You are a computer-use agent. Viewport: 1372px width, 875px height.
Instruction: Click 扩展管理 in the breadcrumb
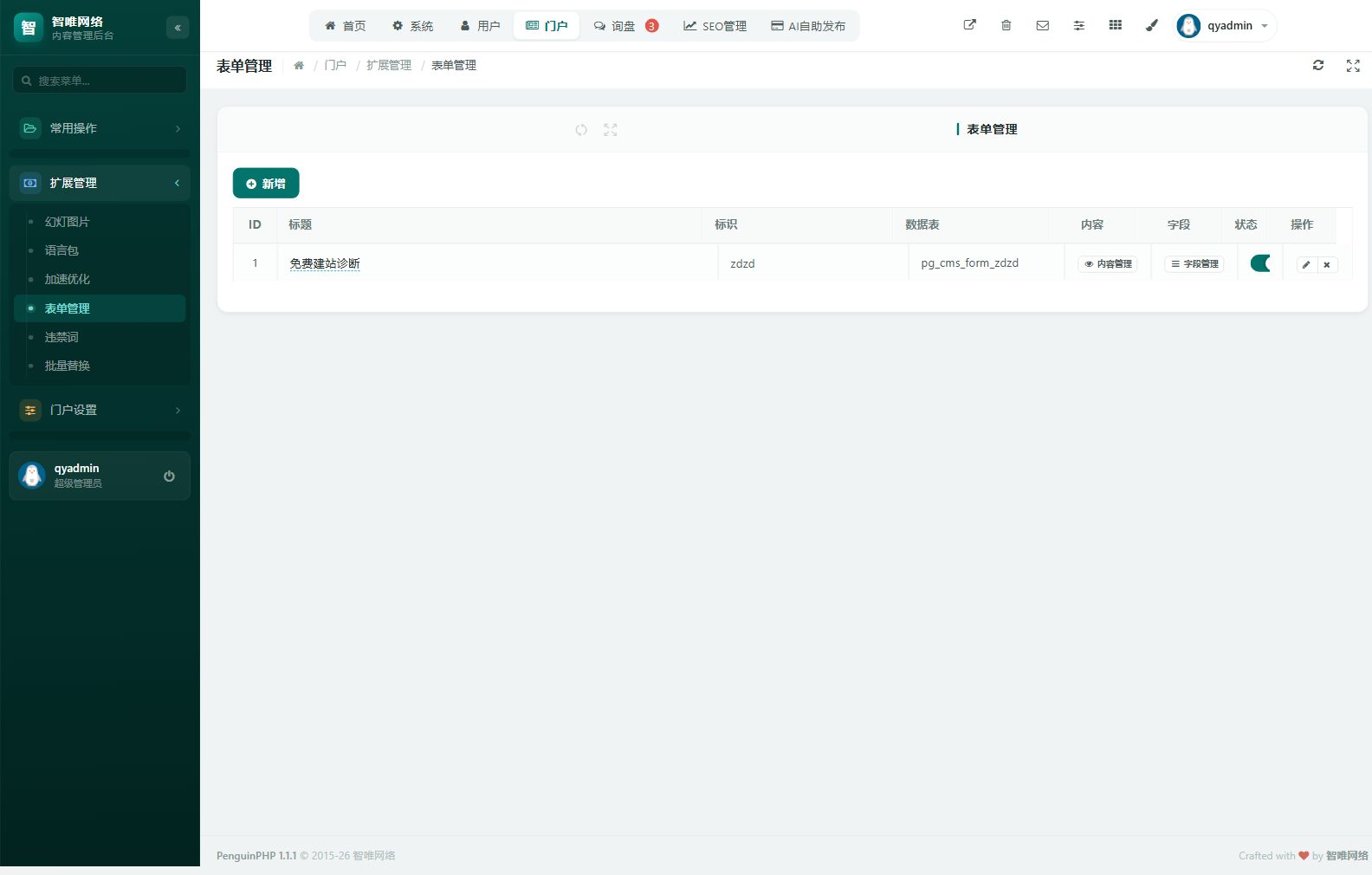(x=389, y=65)
